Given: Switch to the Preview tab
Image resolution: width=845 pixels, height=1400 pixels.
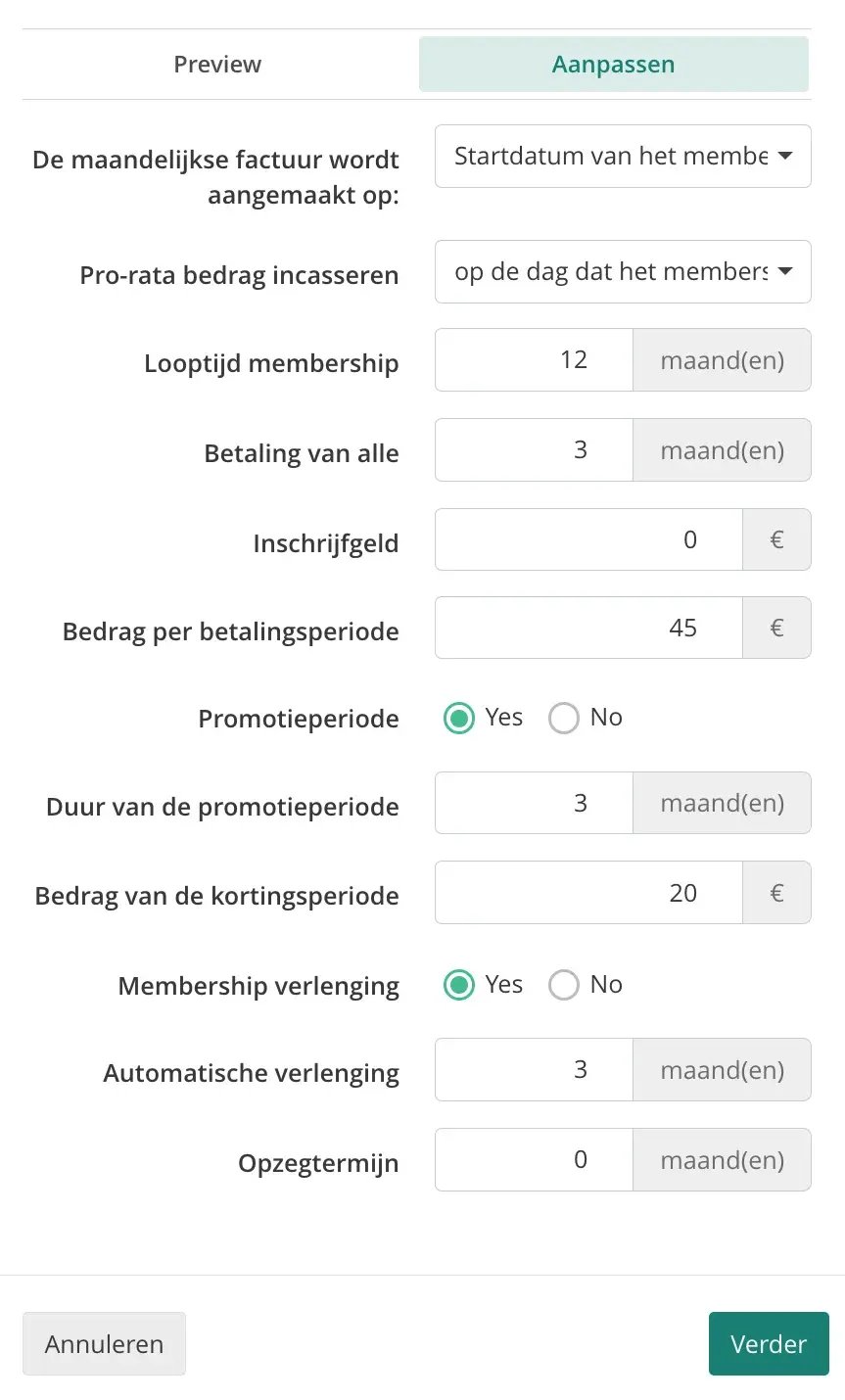Looking at the screenshot, I should (217, 65).
